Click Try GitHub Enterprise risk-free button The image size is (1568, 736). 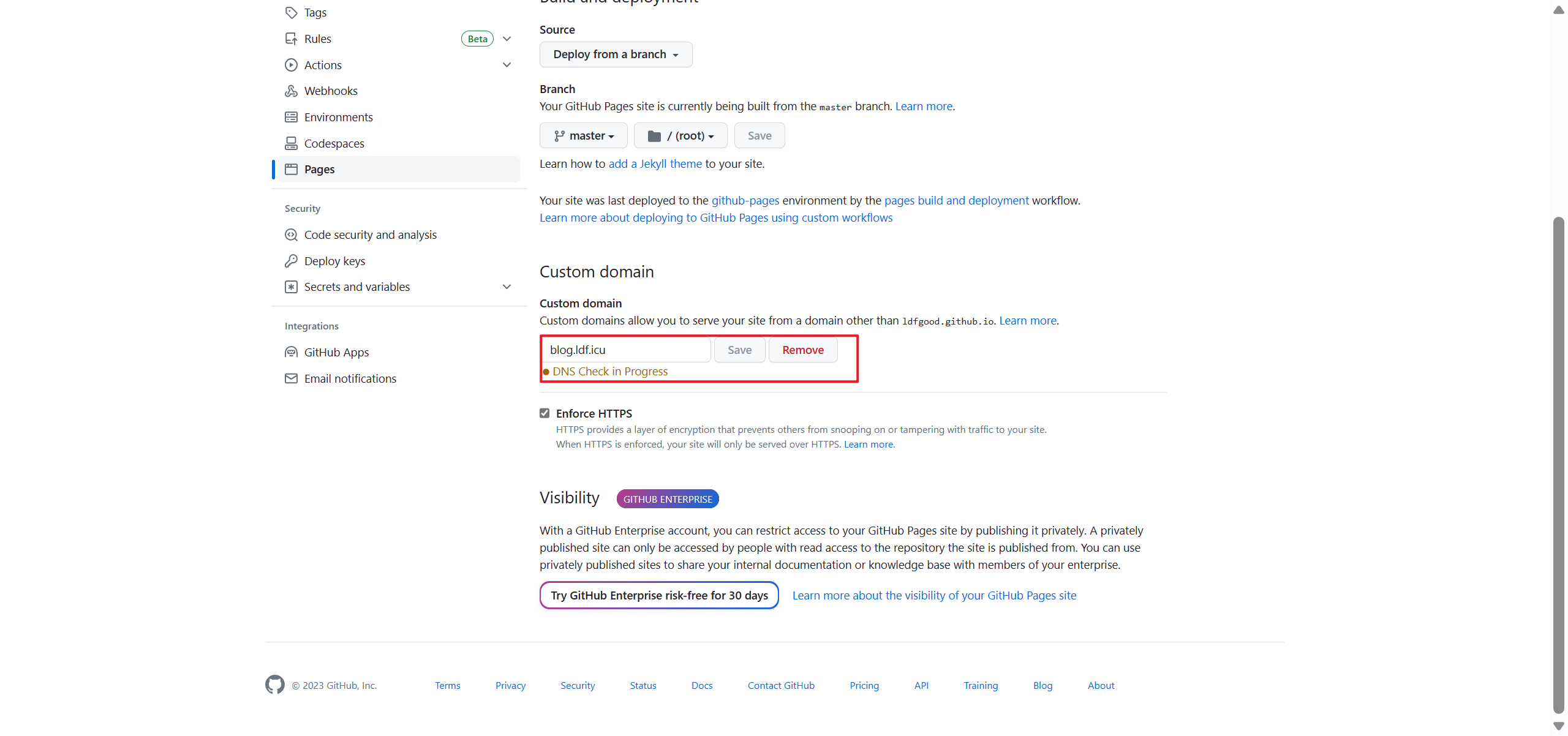tap(659, 595)
